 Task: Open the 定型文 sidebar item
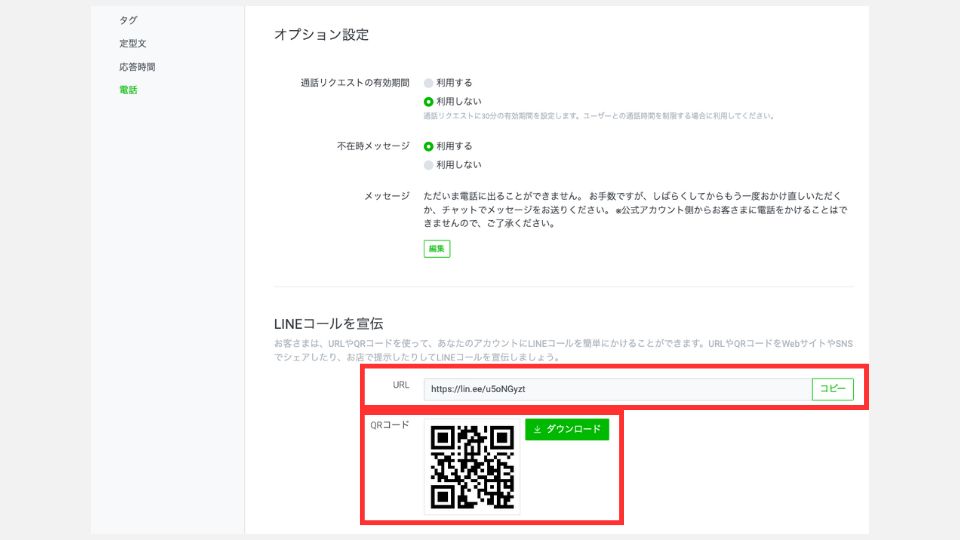click(x=132, y=43)
